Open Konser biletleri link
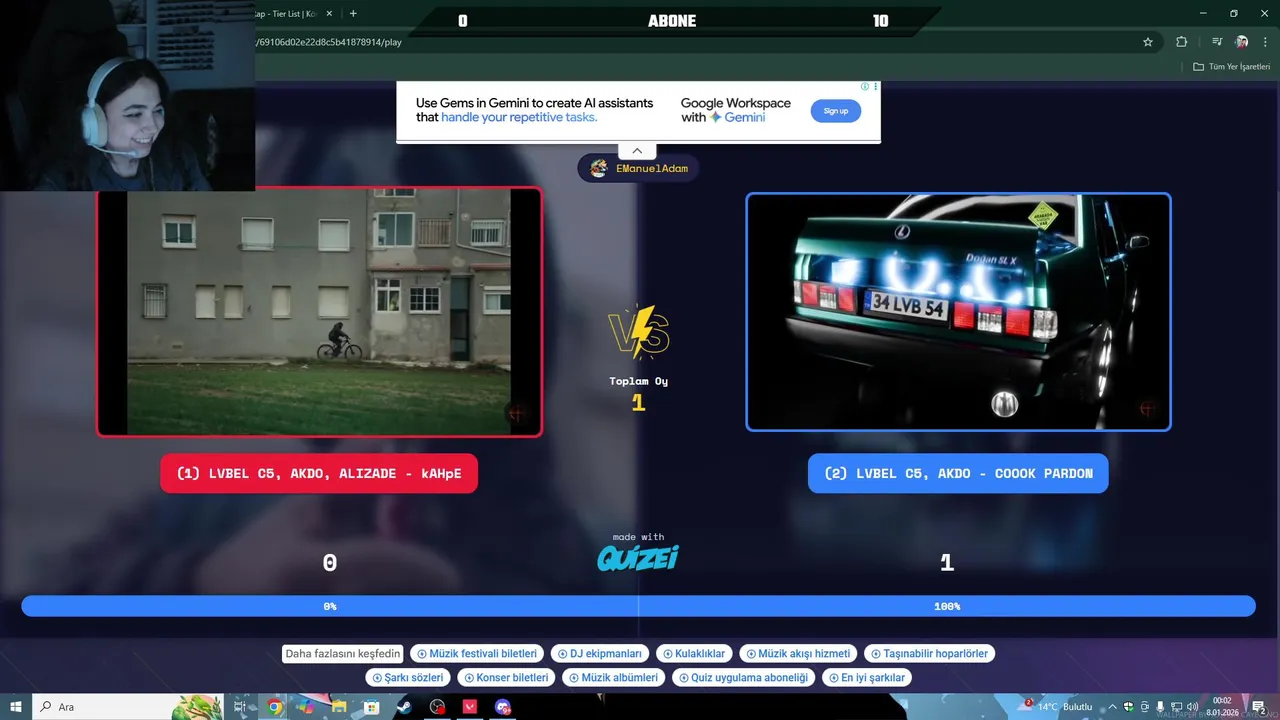The width and height of the screenshot is (1280, 720). [505, 678]
